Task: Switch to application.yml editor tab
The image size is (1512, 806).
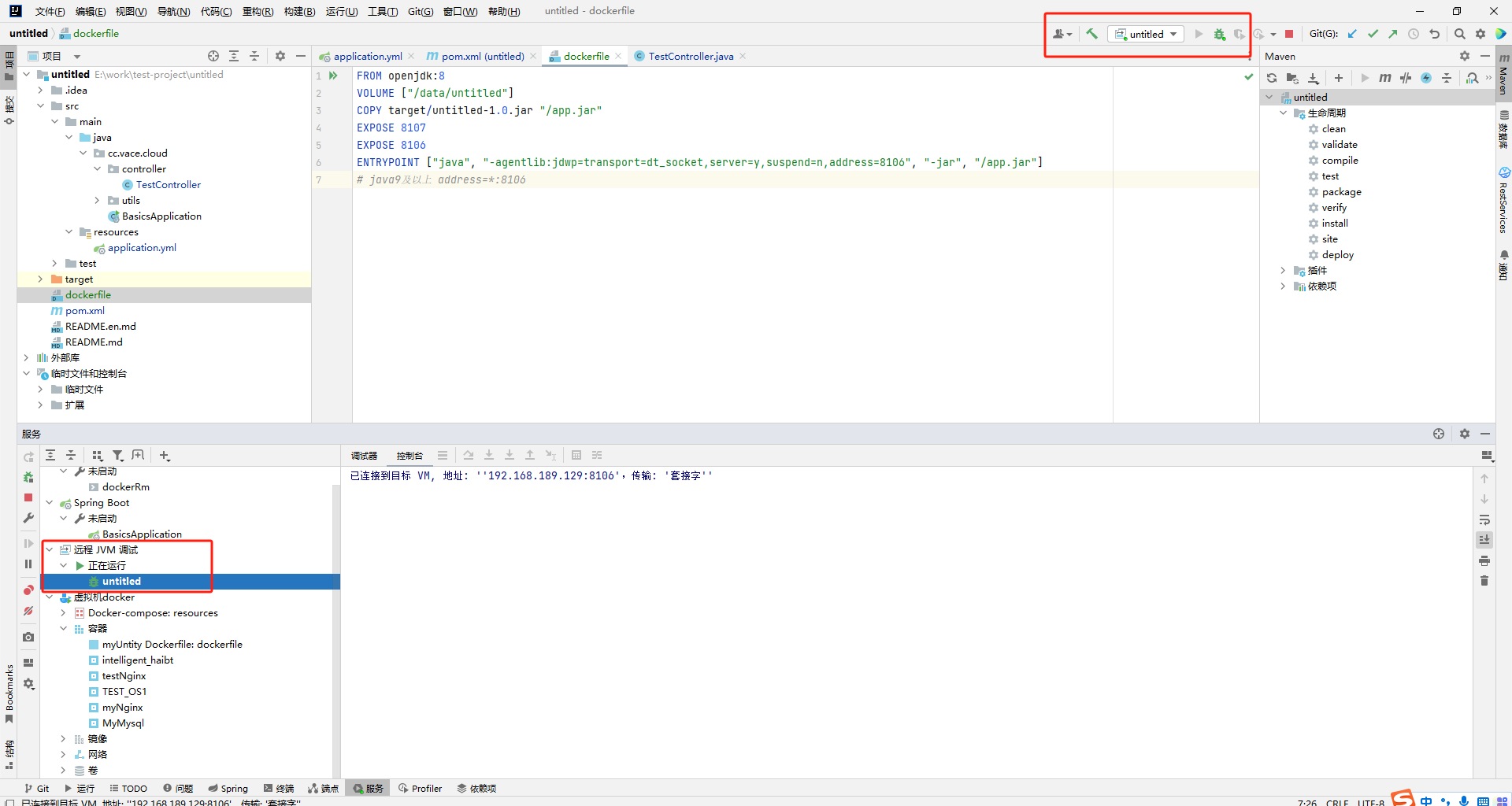Action: coord(367,56)
